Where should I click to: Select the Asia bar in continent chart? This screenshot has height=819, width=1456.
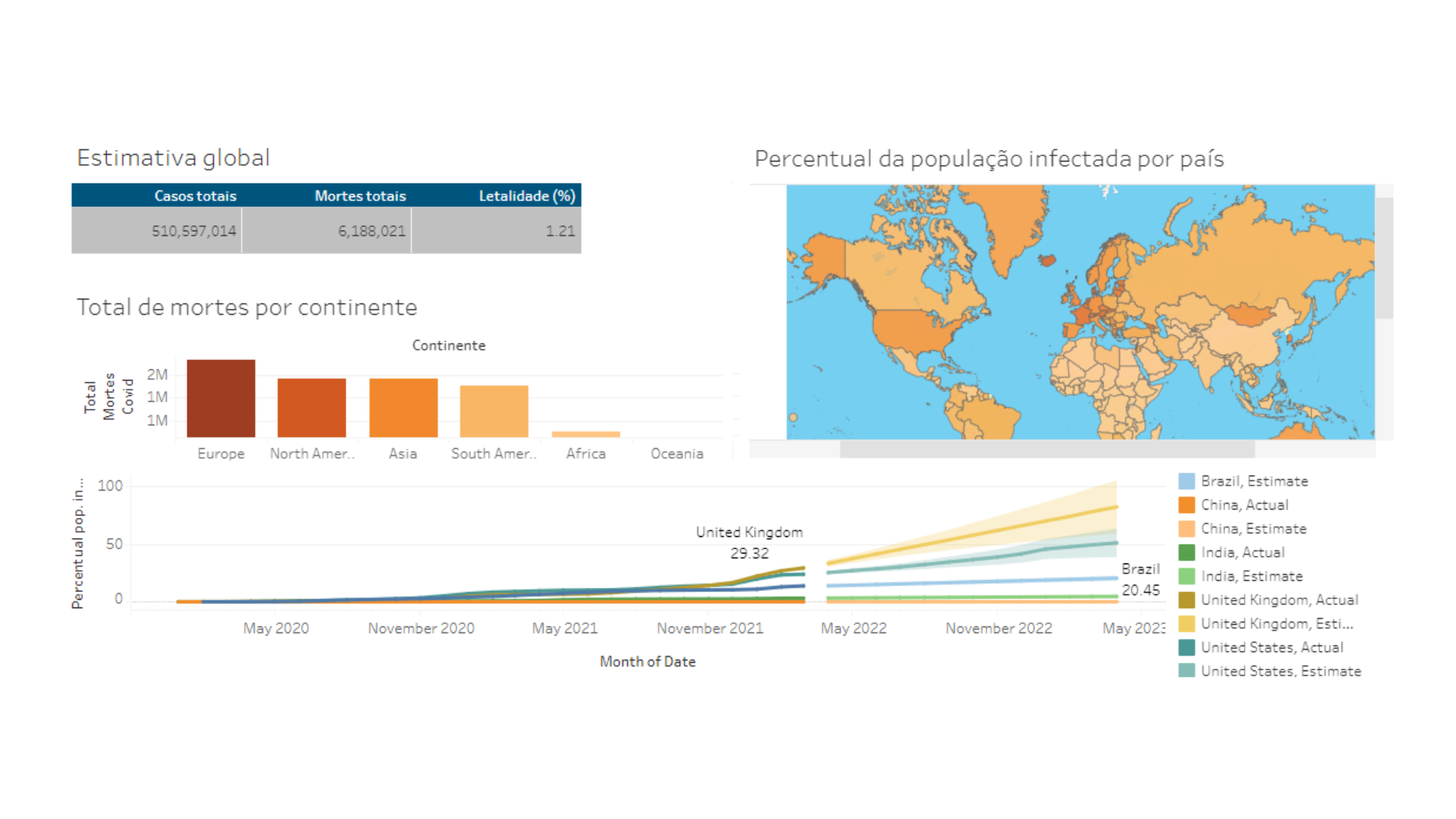coord(403,407)
